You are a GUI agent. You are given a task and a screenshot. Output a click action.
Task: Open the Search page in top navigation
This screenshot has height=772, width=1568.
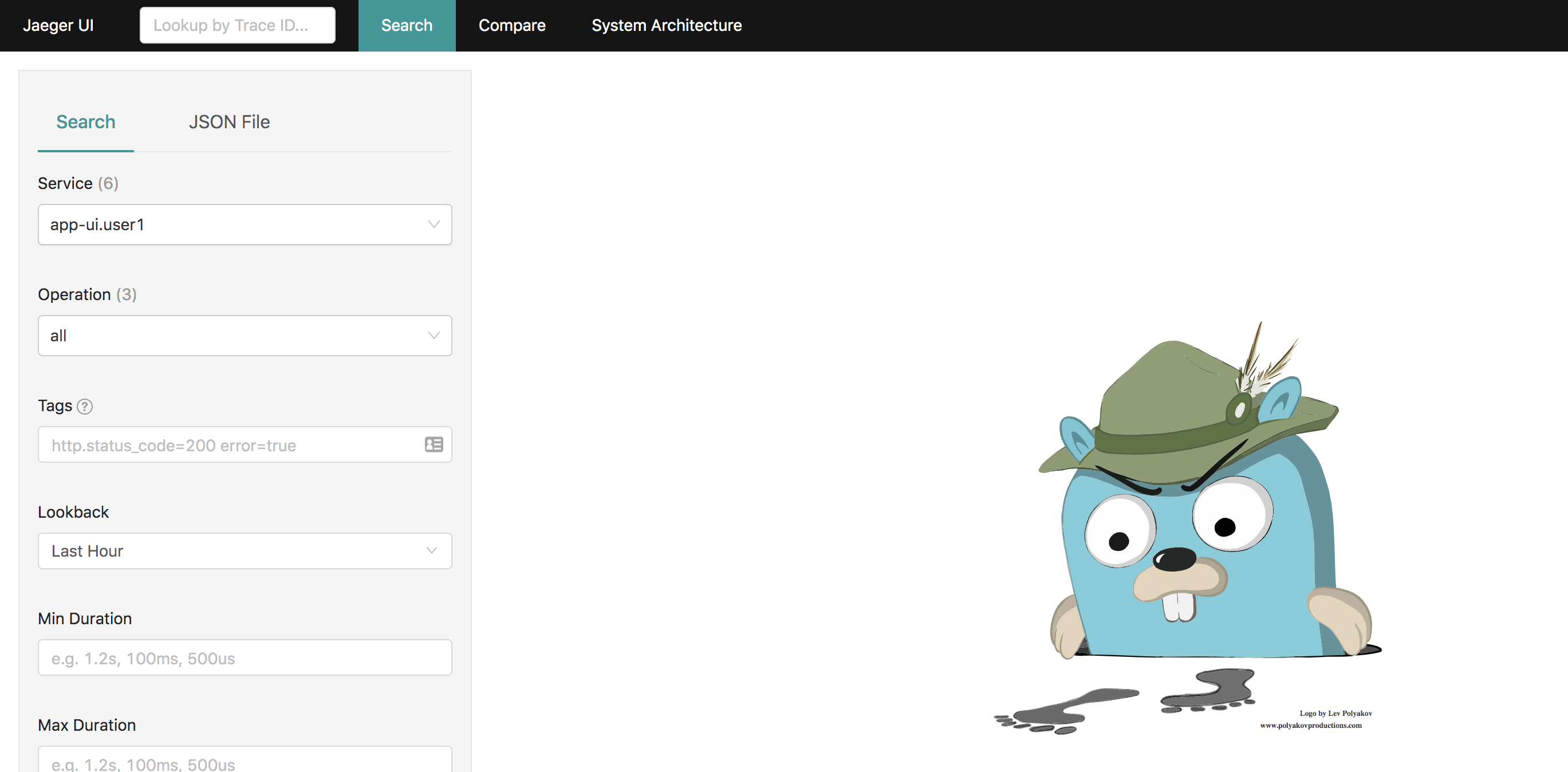(x=407, y=25)
